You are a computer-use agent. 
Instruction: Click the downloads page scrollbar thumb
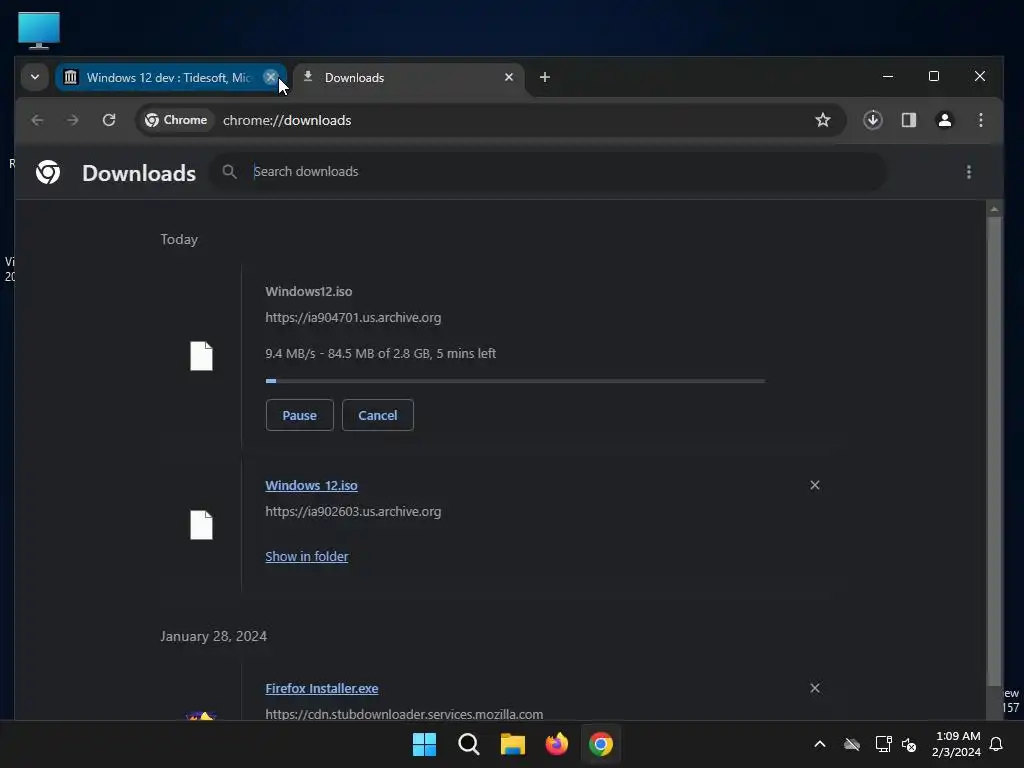994,451
